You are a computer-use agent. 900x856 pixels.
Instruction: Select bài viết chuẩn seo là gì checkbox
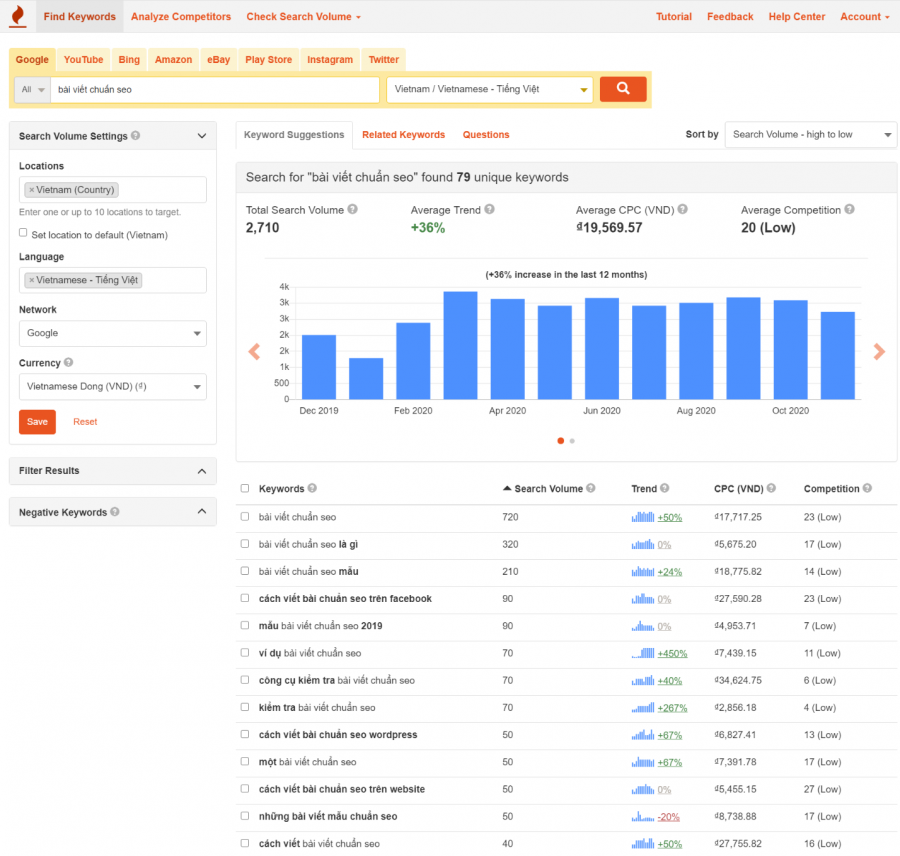coord(245,544)
